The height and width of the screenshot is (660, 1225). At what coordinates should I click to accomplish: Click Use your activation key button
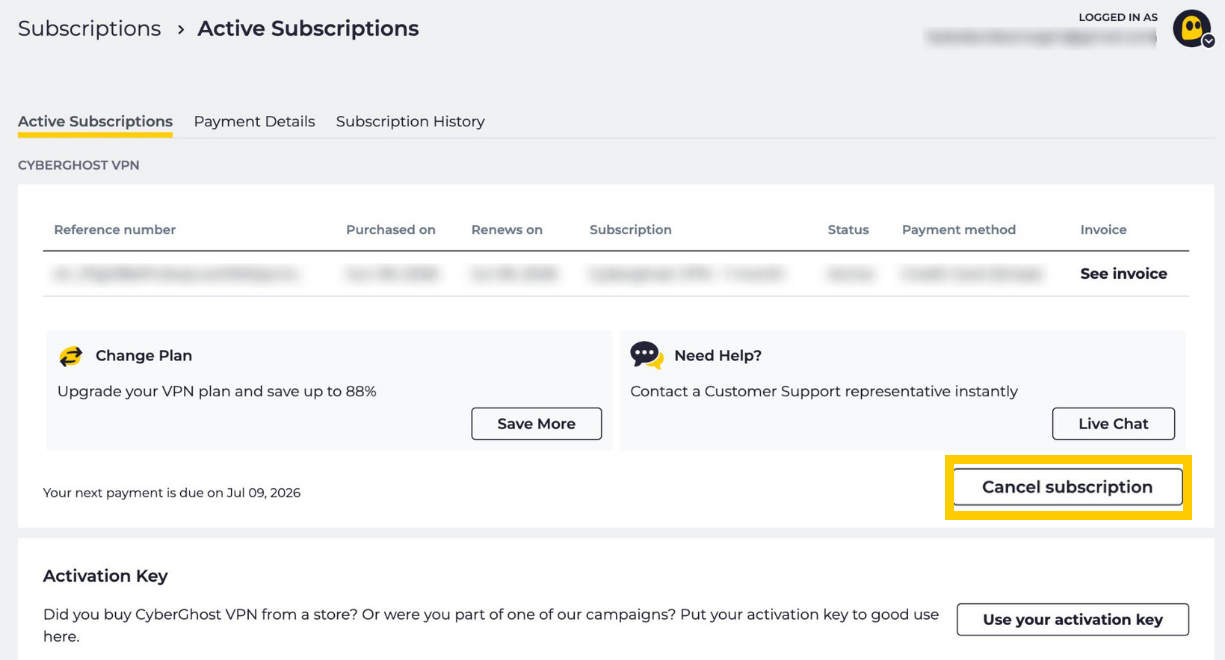coord(1072,619)
